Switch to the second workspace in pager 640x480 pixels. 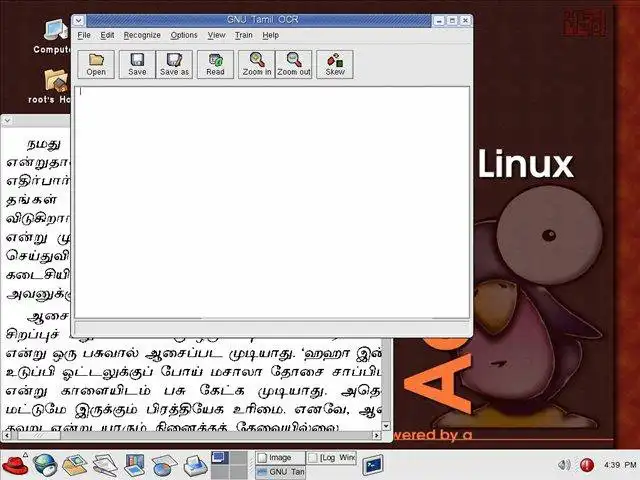point(238,458)
